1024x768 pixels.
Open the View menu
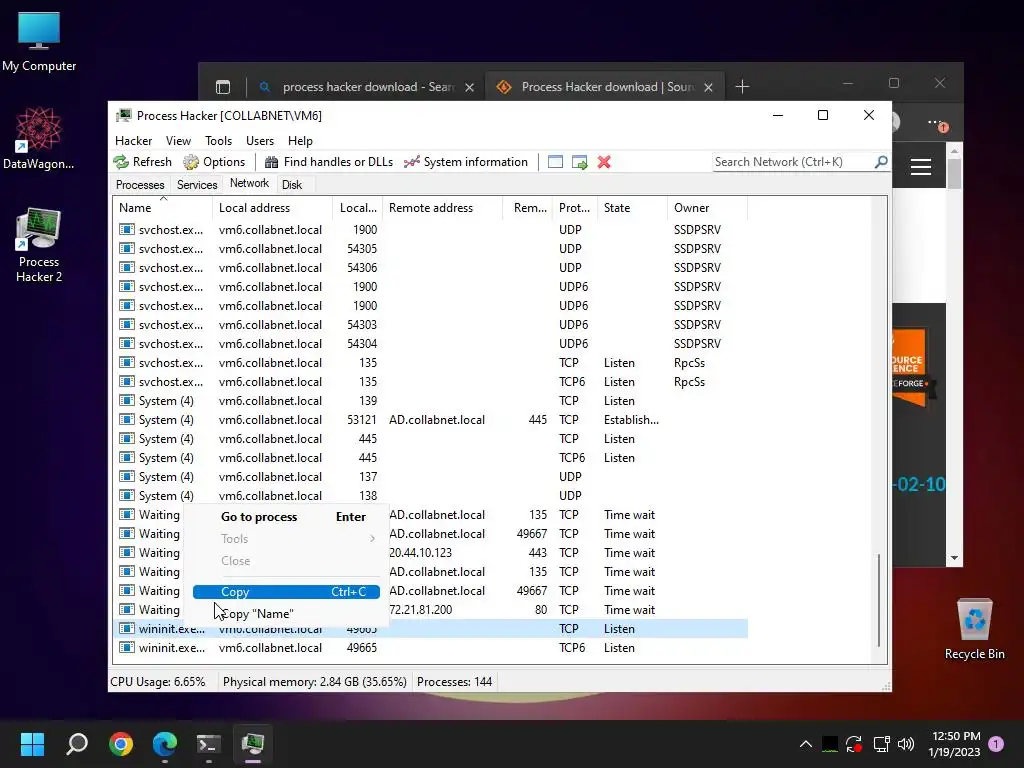click(178, 140)
